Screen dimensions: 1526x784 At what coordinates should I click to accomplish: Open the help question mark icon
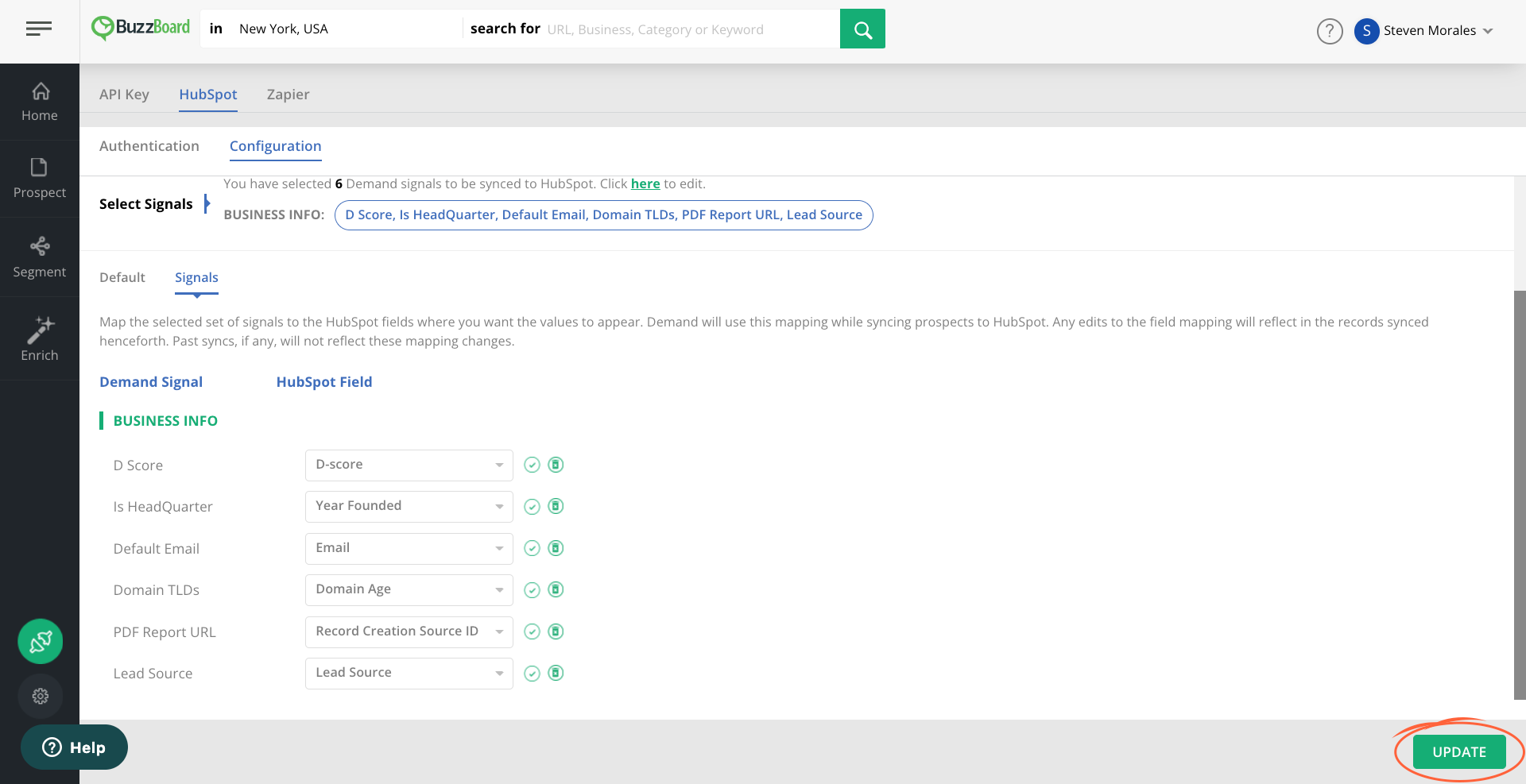pyautogui.click(x=1330, y=31)
